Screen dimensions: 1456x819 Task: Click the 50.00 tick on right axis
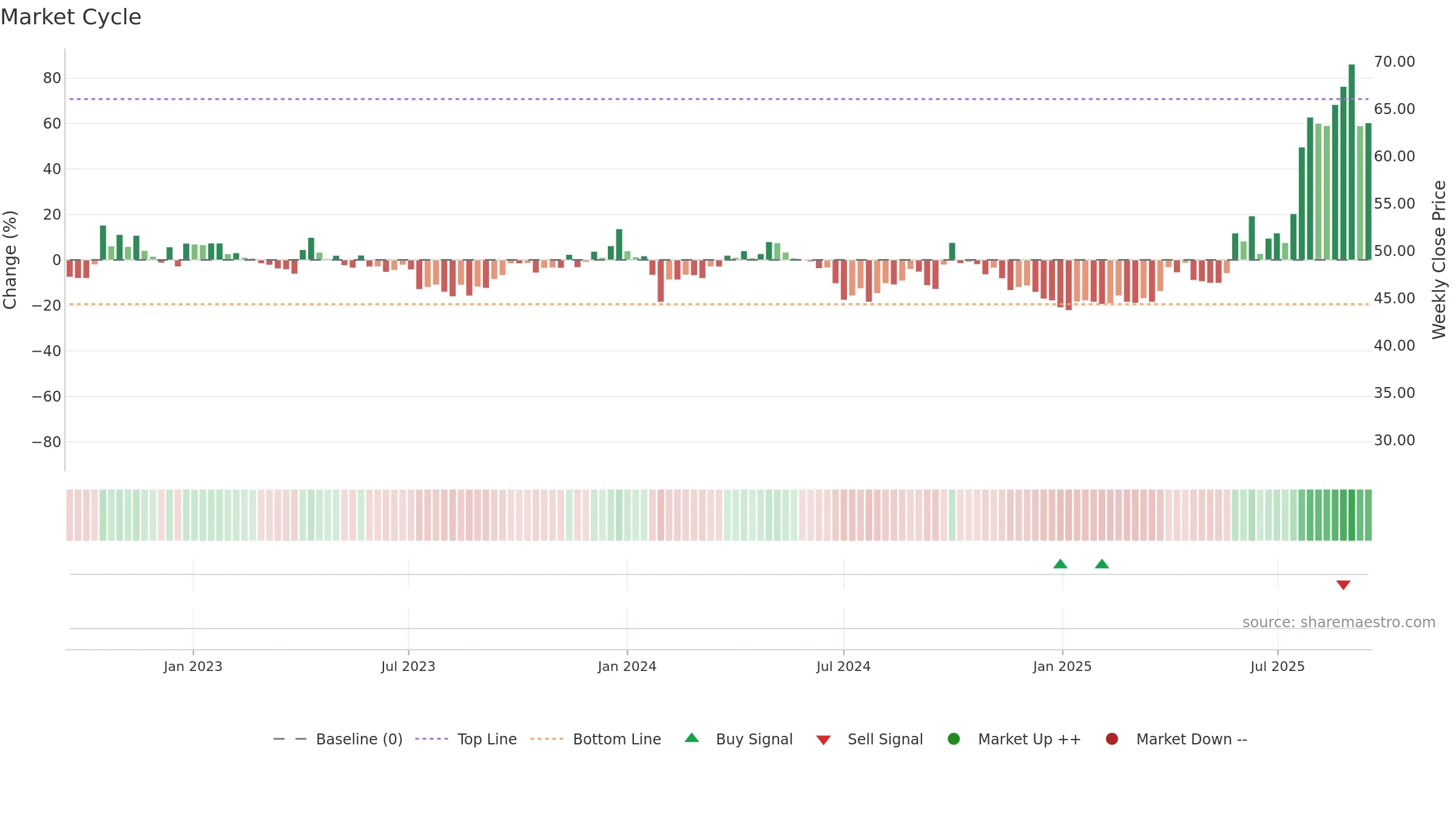(1394, 251)
